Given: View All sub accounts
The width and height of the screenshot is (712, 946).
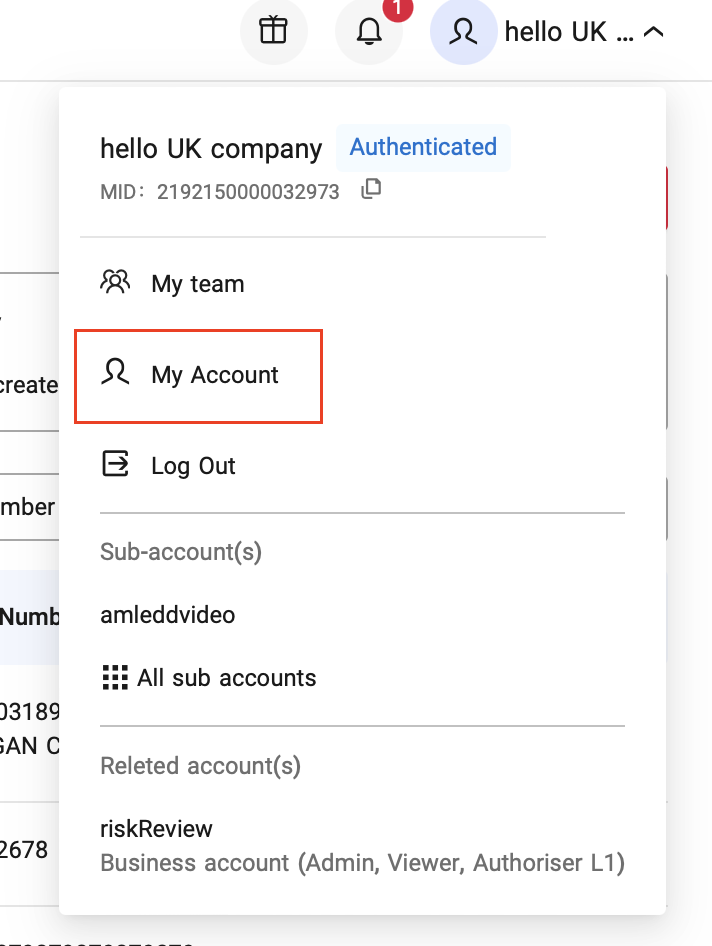Looking at the screenshot, I should 227,678.
